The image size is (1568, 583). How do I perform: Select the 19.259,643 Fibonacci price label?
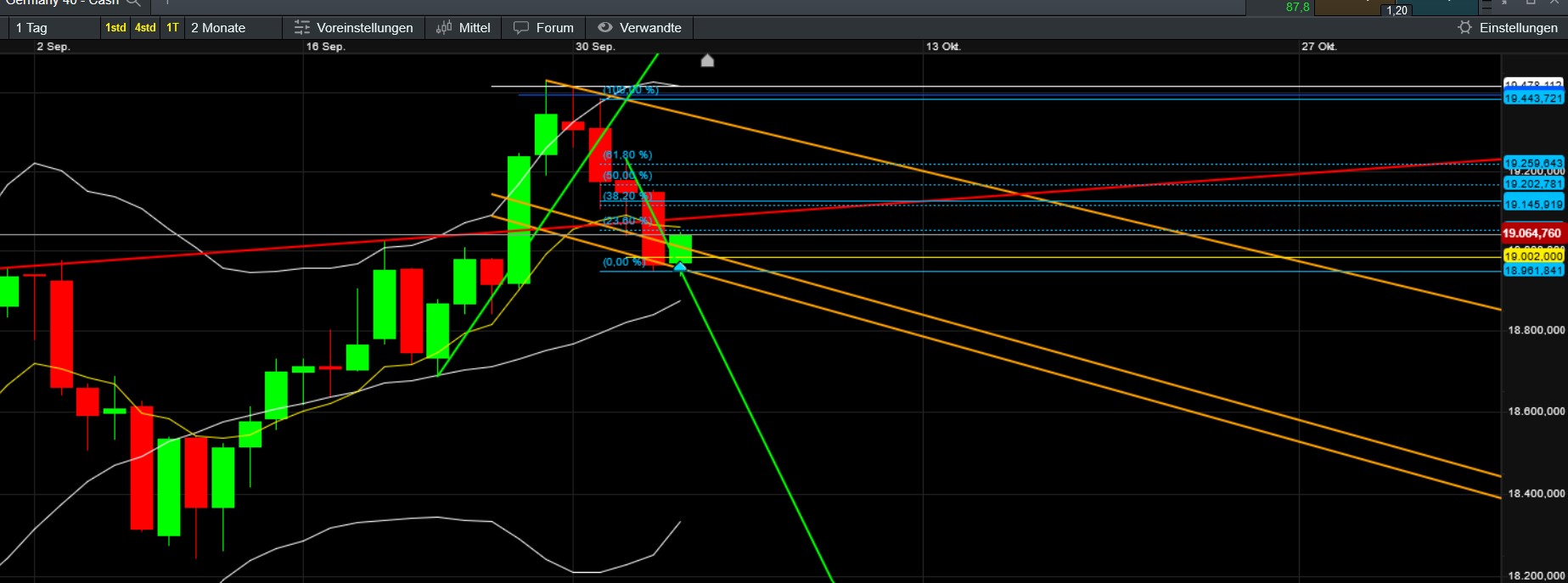click(1533, 163)
